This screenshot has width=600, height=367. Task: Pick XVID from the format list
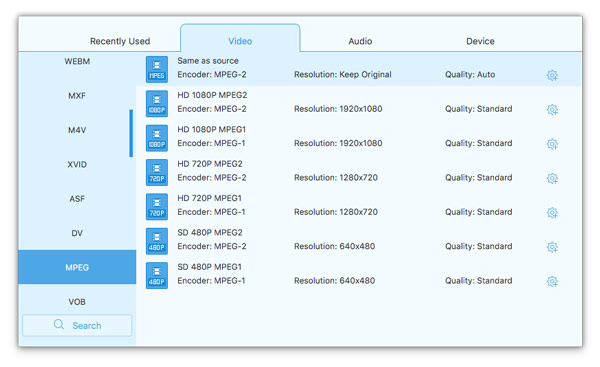point(77,165)
